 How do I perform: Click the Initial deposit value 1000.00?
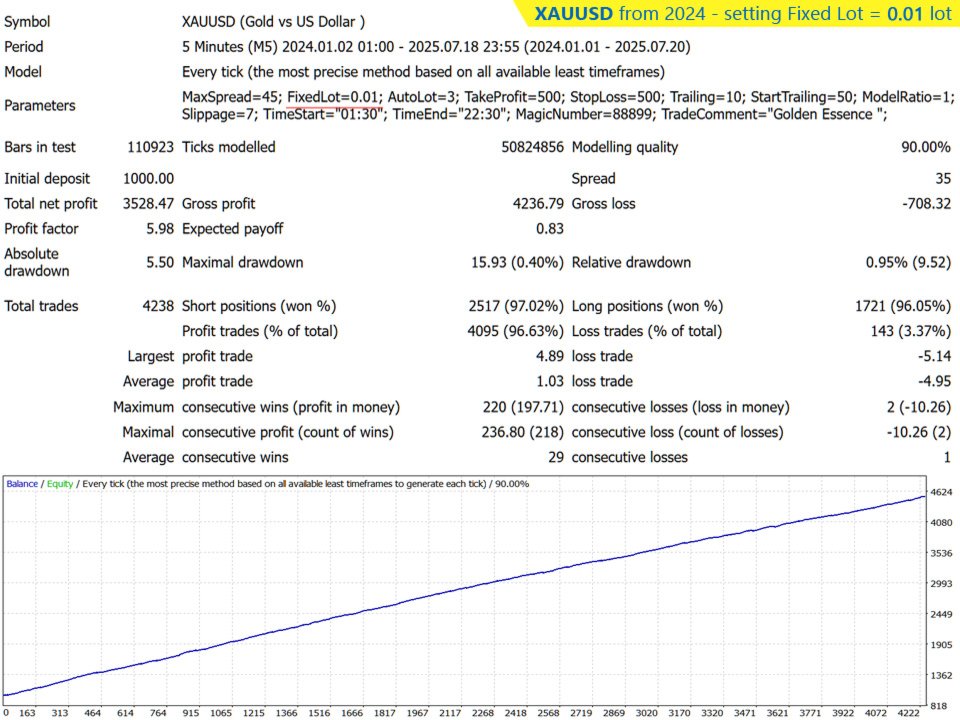pos(148,179)
